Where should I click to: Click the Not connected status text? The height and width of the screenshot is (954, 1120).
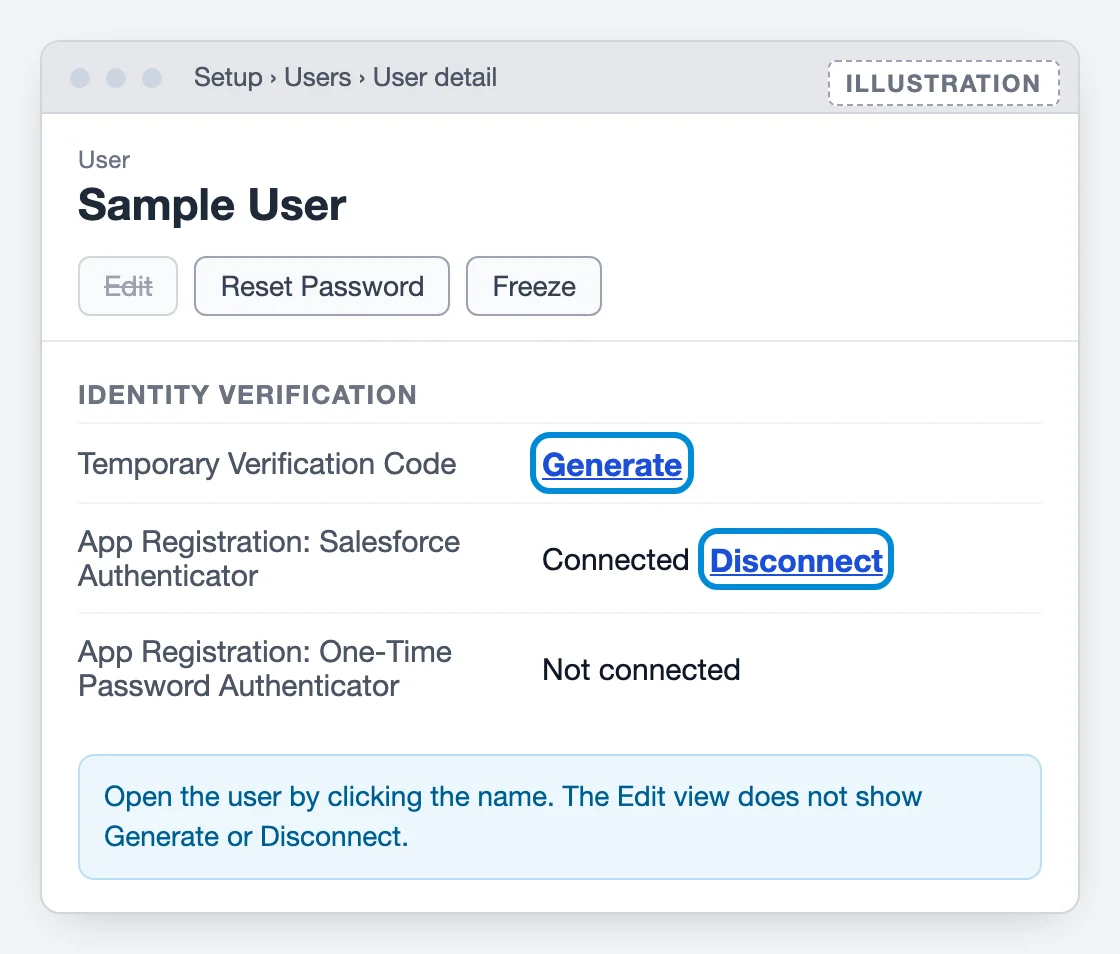click(641, 670)
